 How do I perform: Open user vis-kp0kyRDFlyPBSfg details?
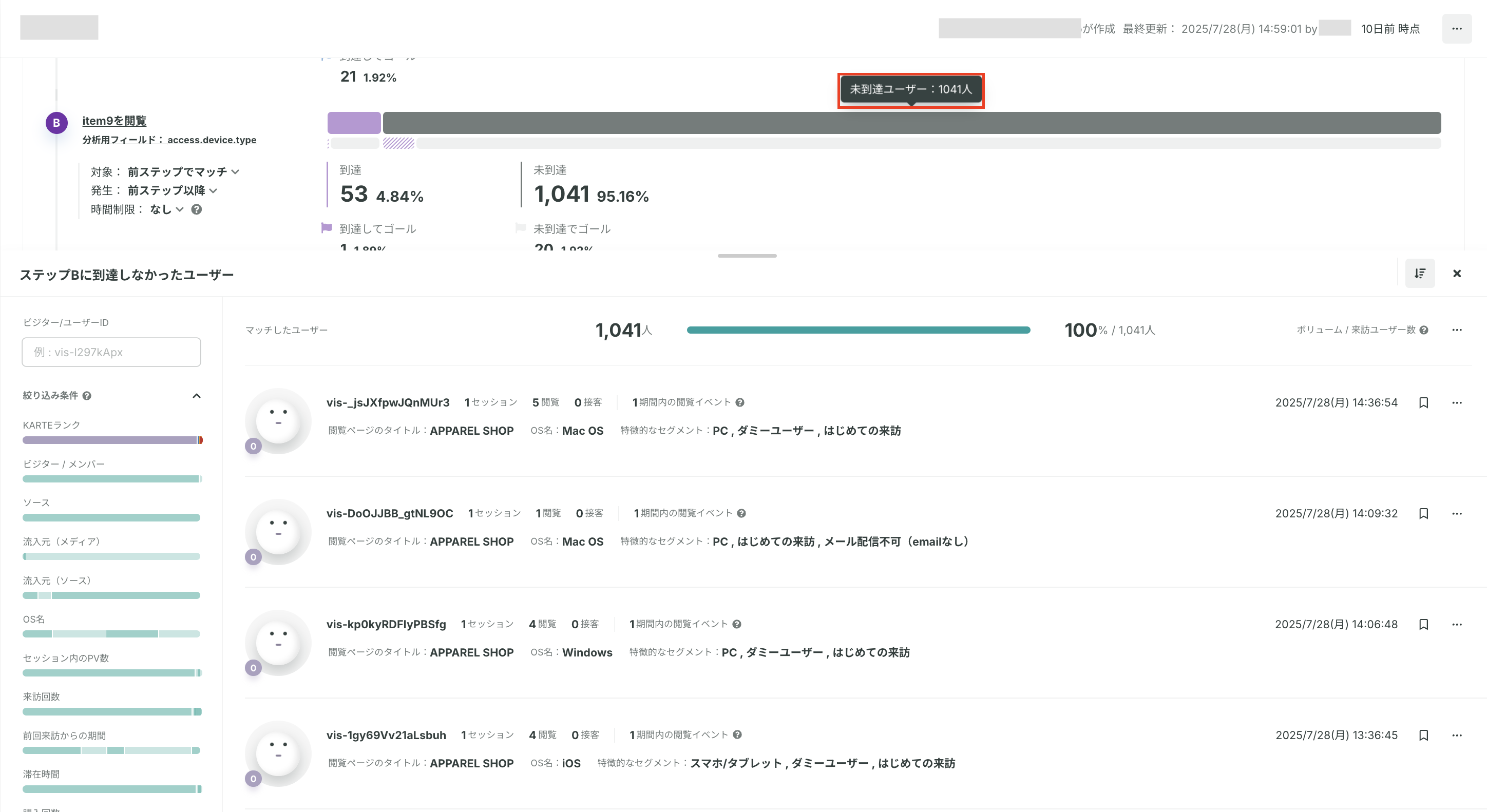pos(386,625)
